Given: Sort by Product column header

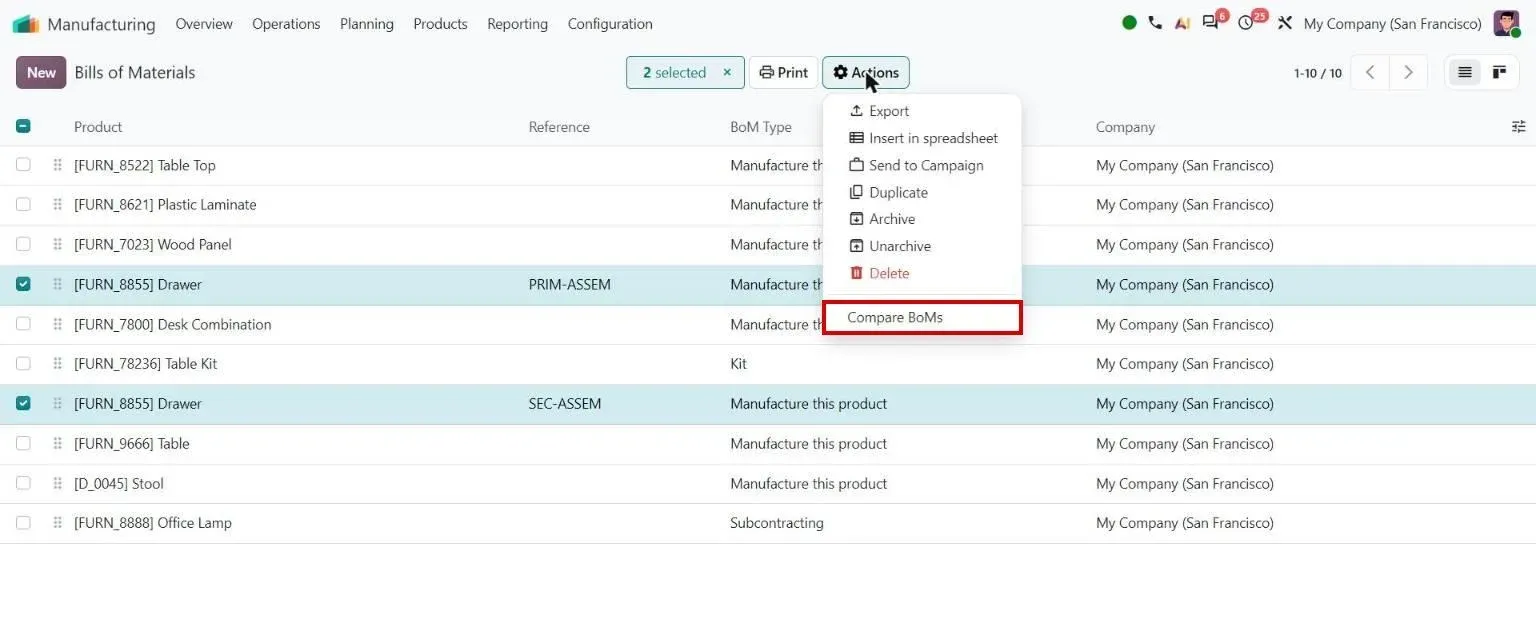Looking at the screenshot, I should (x=98, y=127).
